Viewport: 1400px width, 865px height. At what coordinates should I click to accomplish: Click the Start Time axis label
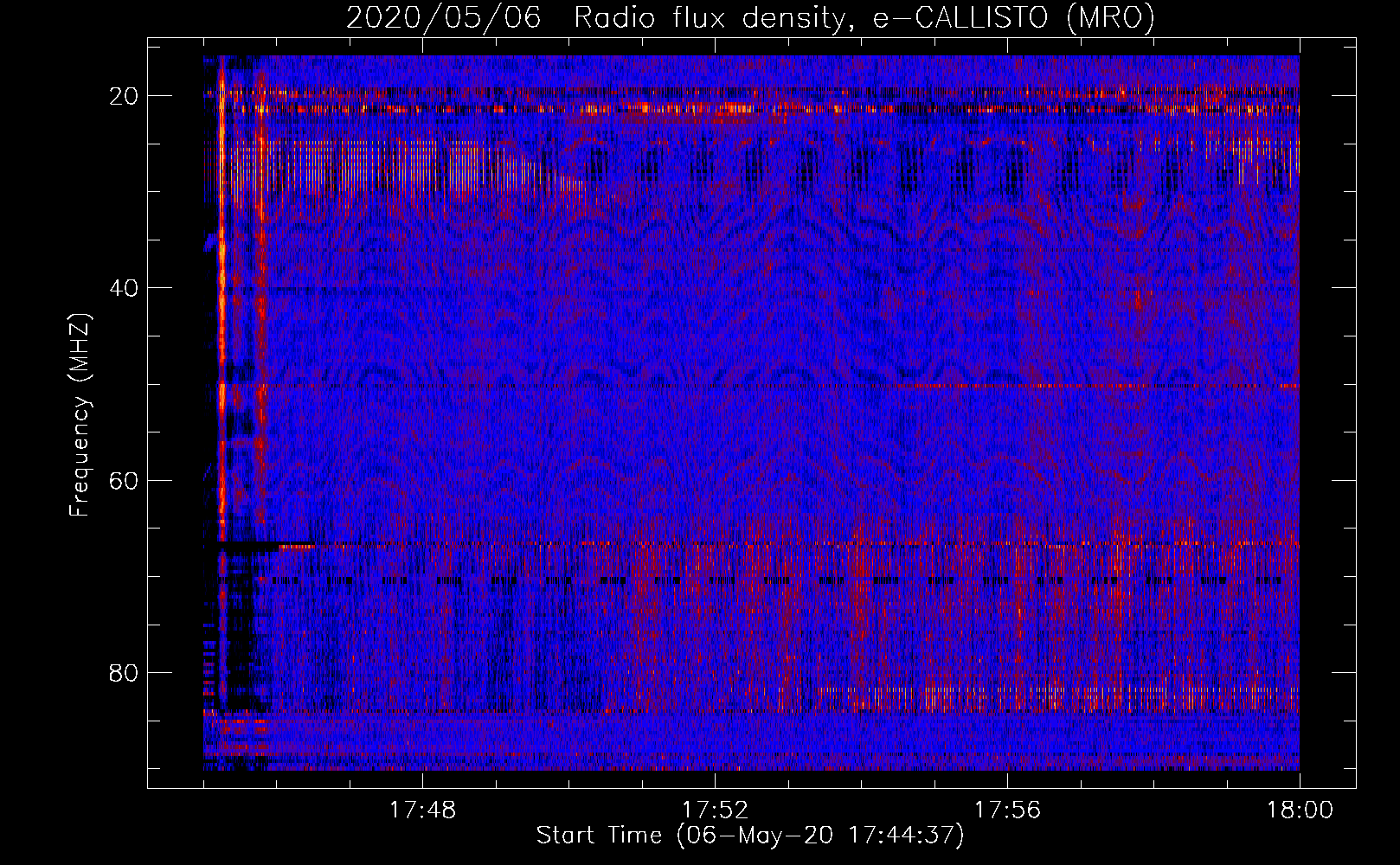point(750,836)
